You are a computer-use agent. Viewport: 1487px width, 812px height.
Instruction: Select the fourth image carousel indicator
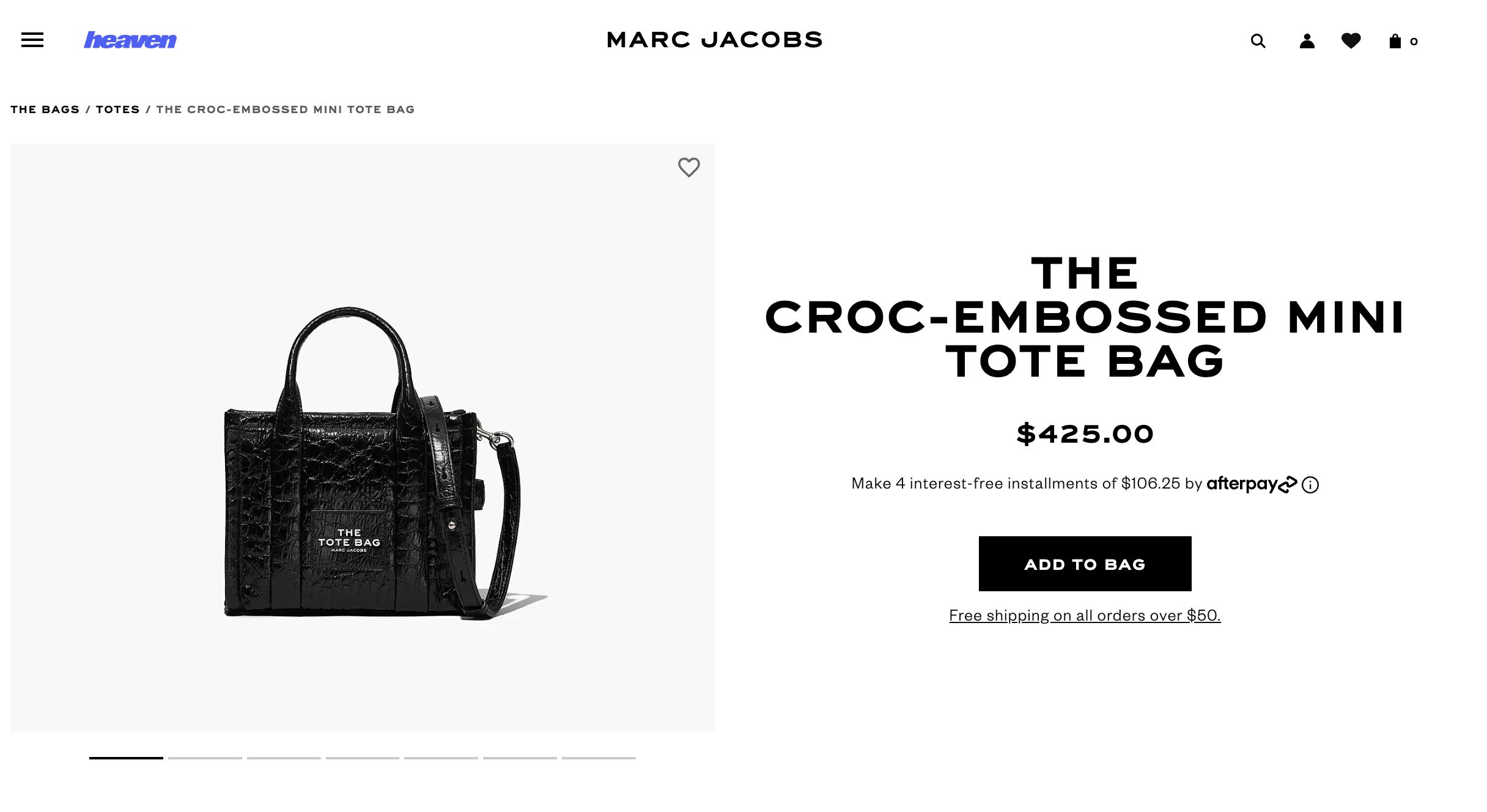tap(363, 758)
